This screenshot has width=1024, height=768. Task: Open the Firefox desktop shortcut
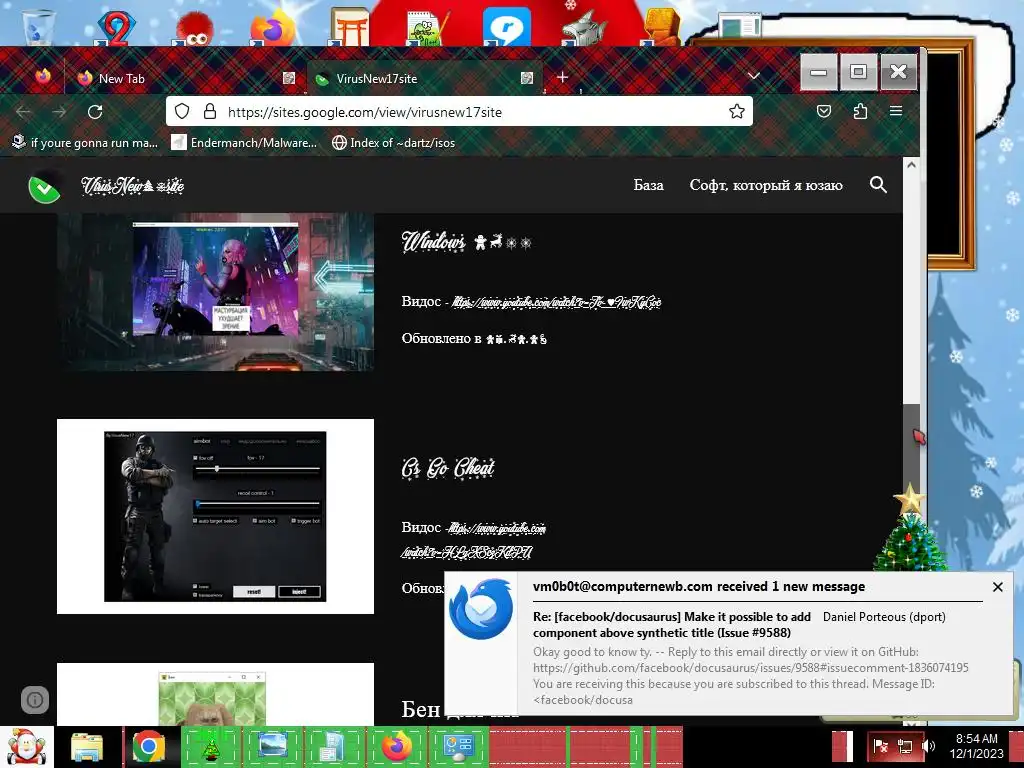click(273, 27)
